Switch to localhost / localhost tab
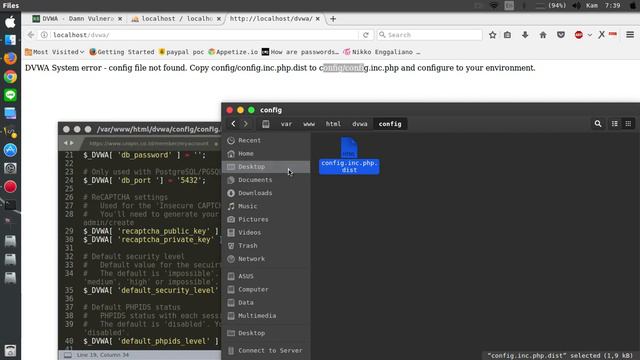This screenshot has width=640, height=360. pyautogui.click(x=176, y=19)
